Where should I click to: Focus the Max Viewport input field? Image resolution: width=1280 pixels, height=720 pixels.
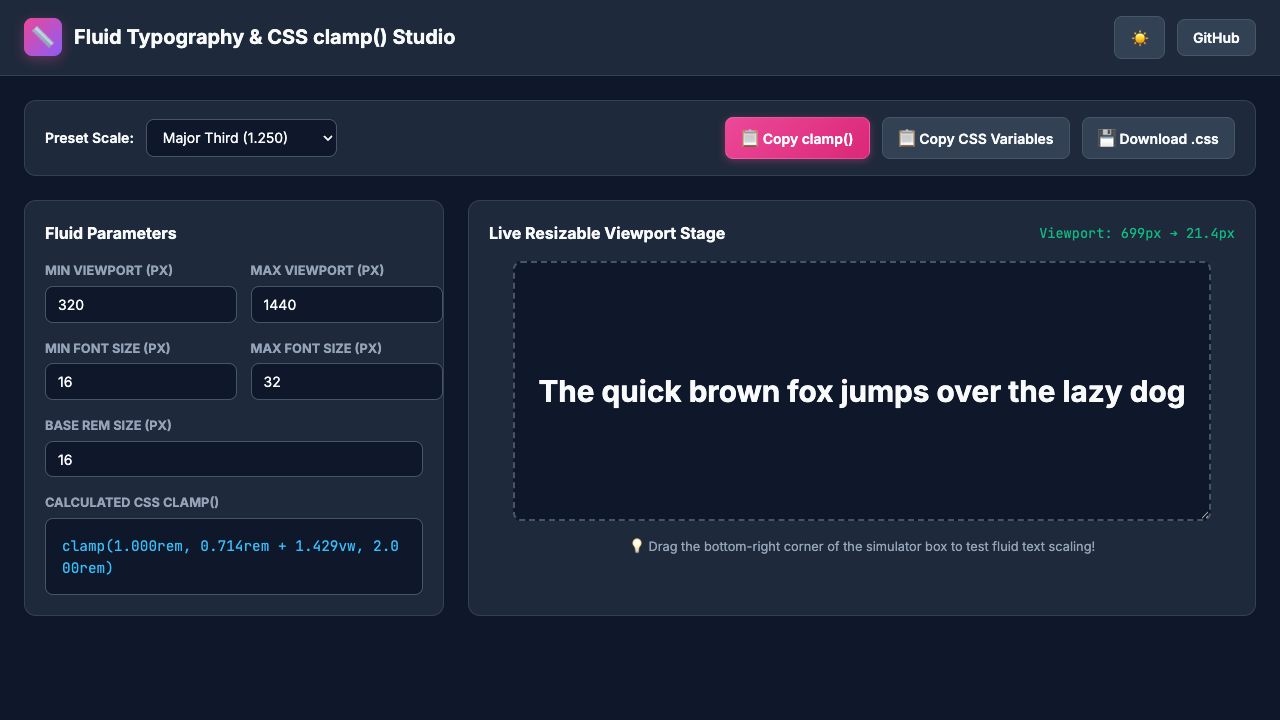tap(346, 304)
